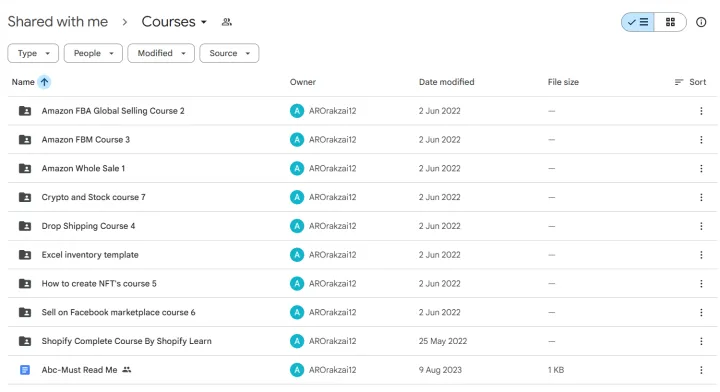Screen dimensions: 720x392
Task: Open the view details info icon
Action: pyautogui.click(x=701, y=22)
